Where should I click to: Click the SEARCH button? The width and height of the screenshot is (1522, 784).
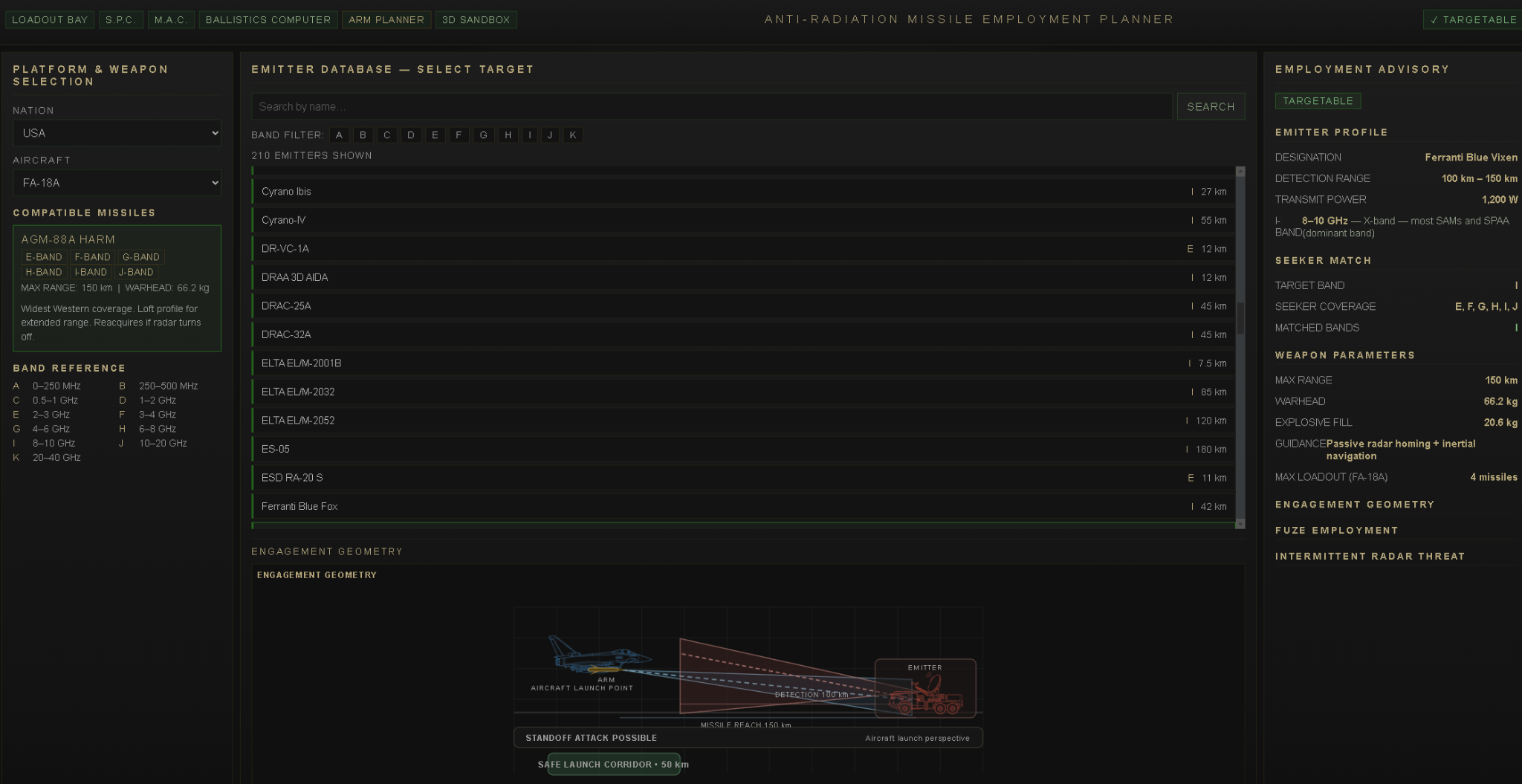(1211, 106)
